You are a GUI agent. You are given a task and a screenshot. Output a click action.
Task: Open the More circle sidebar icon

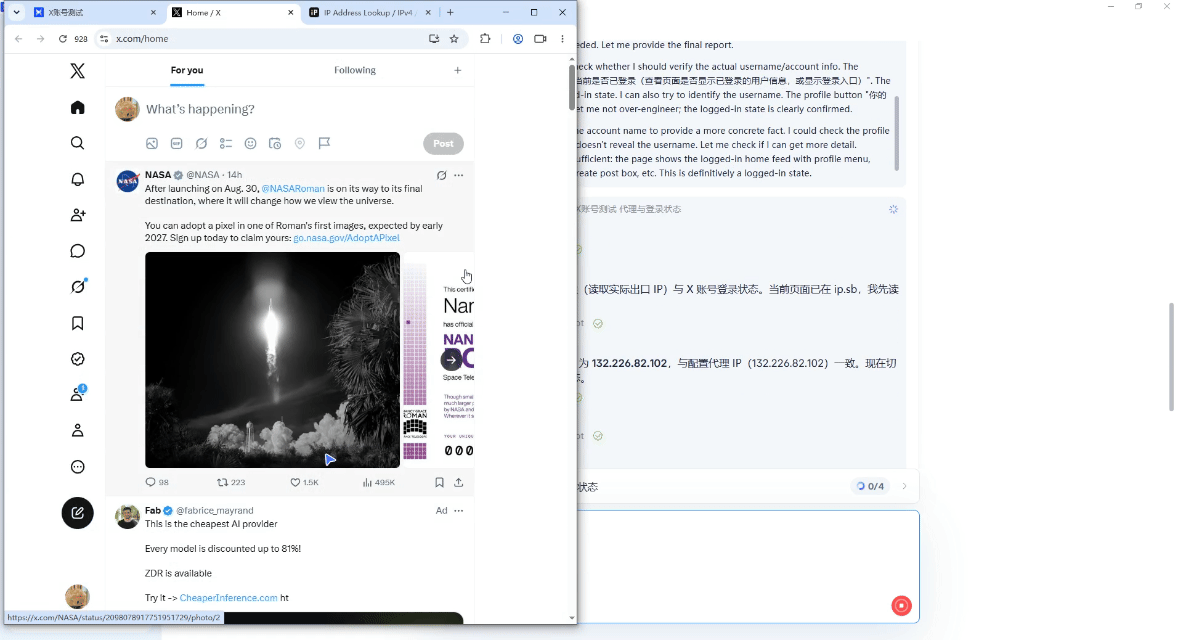pos(77,466)
